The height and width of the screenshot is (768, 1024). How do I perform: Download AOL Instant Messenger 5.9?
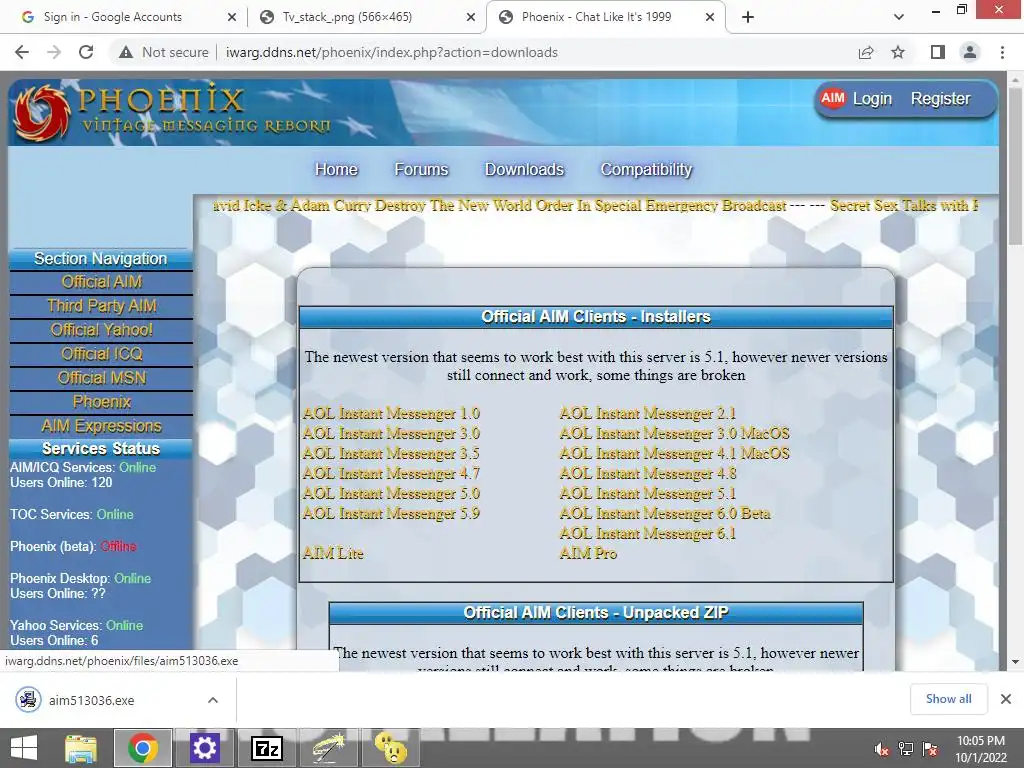click(x=391, y=513)
